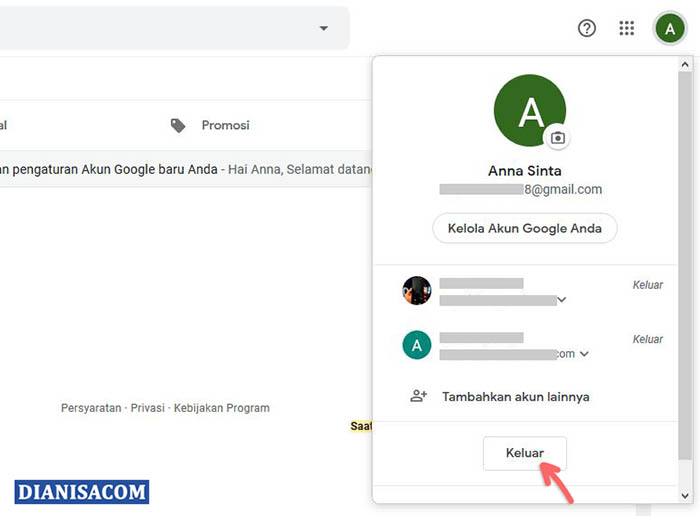Open the Google apps grid icon

click(626, 29)
